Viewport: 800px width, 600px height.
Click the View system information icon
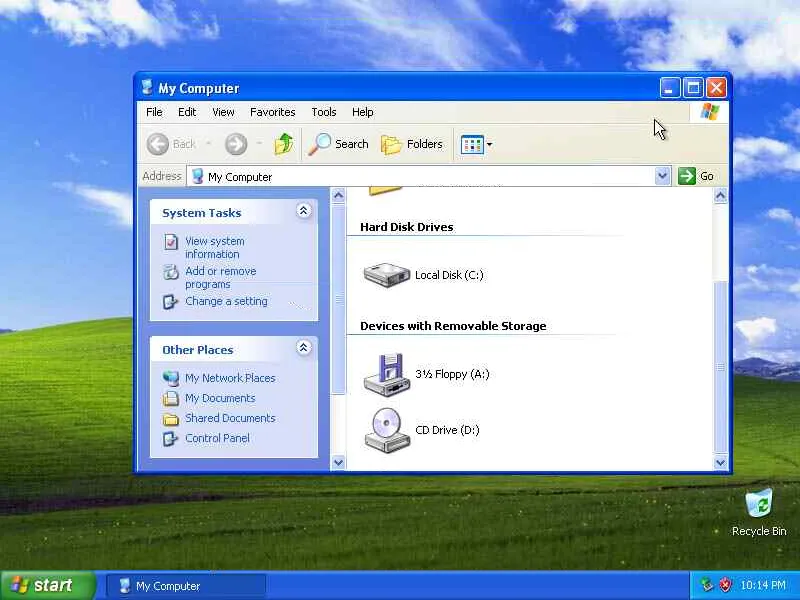pyautogui.click(x=171, y=241)
